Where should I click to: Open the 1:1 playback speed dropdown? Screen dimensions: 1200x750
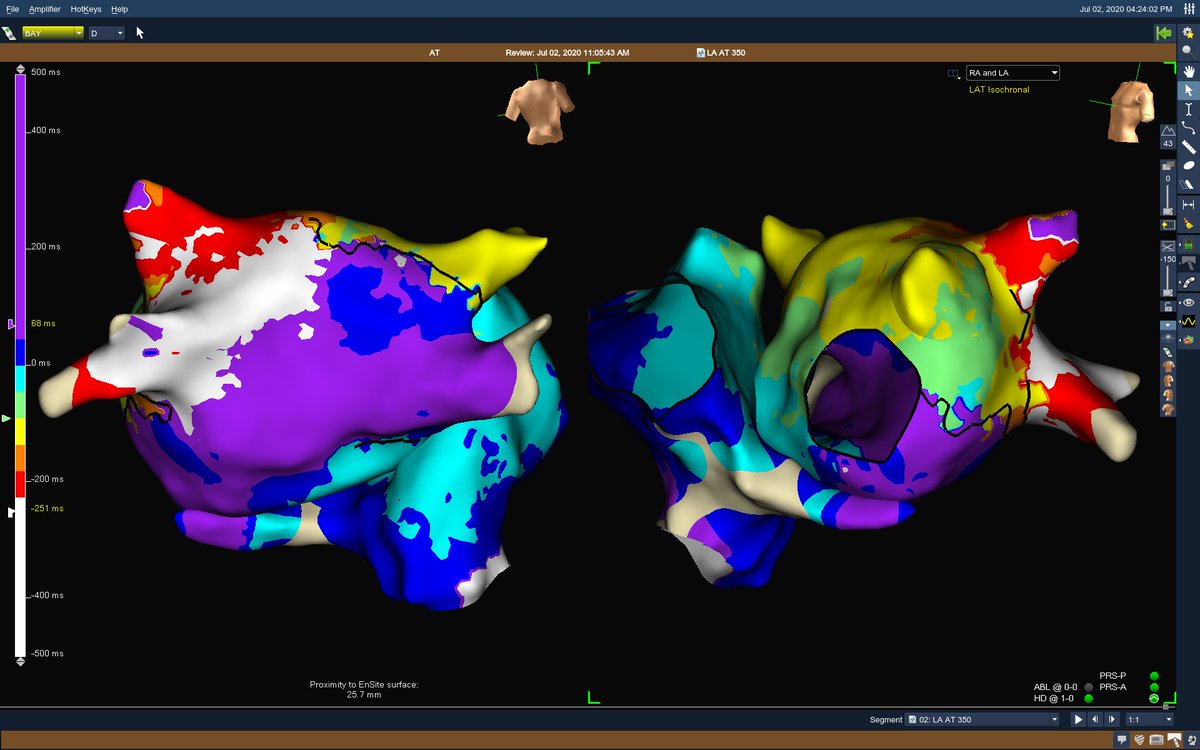point(1150,719)
